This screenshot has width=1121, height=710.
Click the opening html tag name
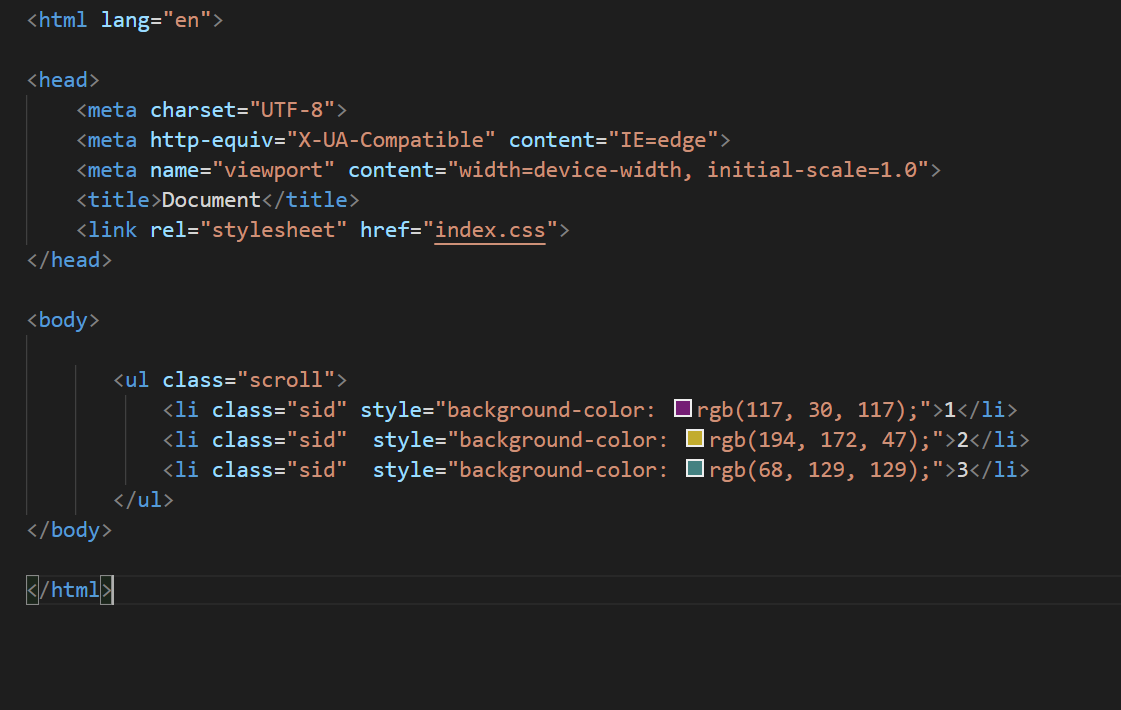[63, 20]
